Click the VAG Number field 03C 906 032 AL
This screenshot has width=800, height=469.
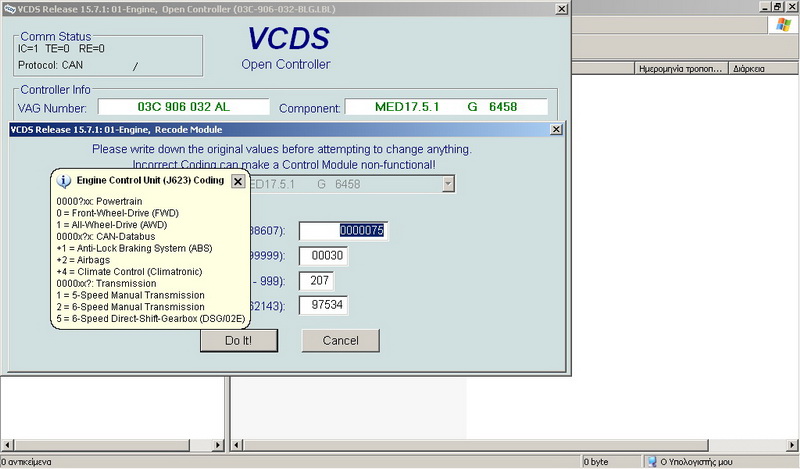pyautogui.click(x=184, y=107)
